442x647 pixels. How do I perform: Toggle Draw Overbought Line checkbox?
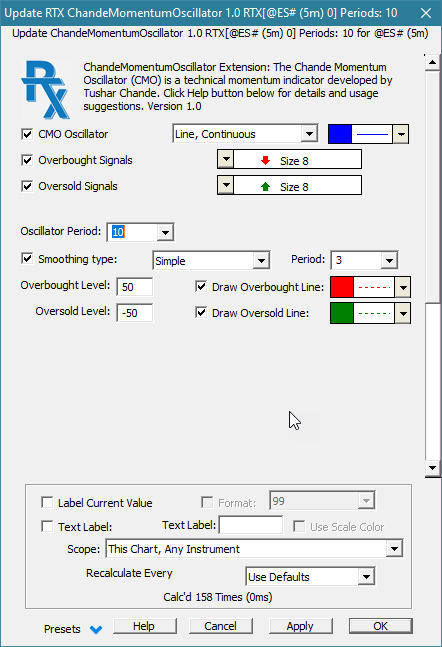click(x=201, y=287)
